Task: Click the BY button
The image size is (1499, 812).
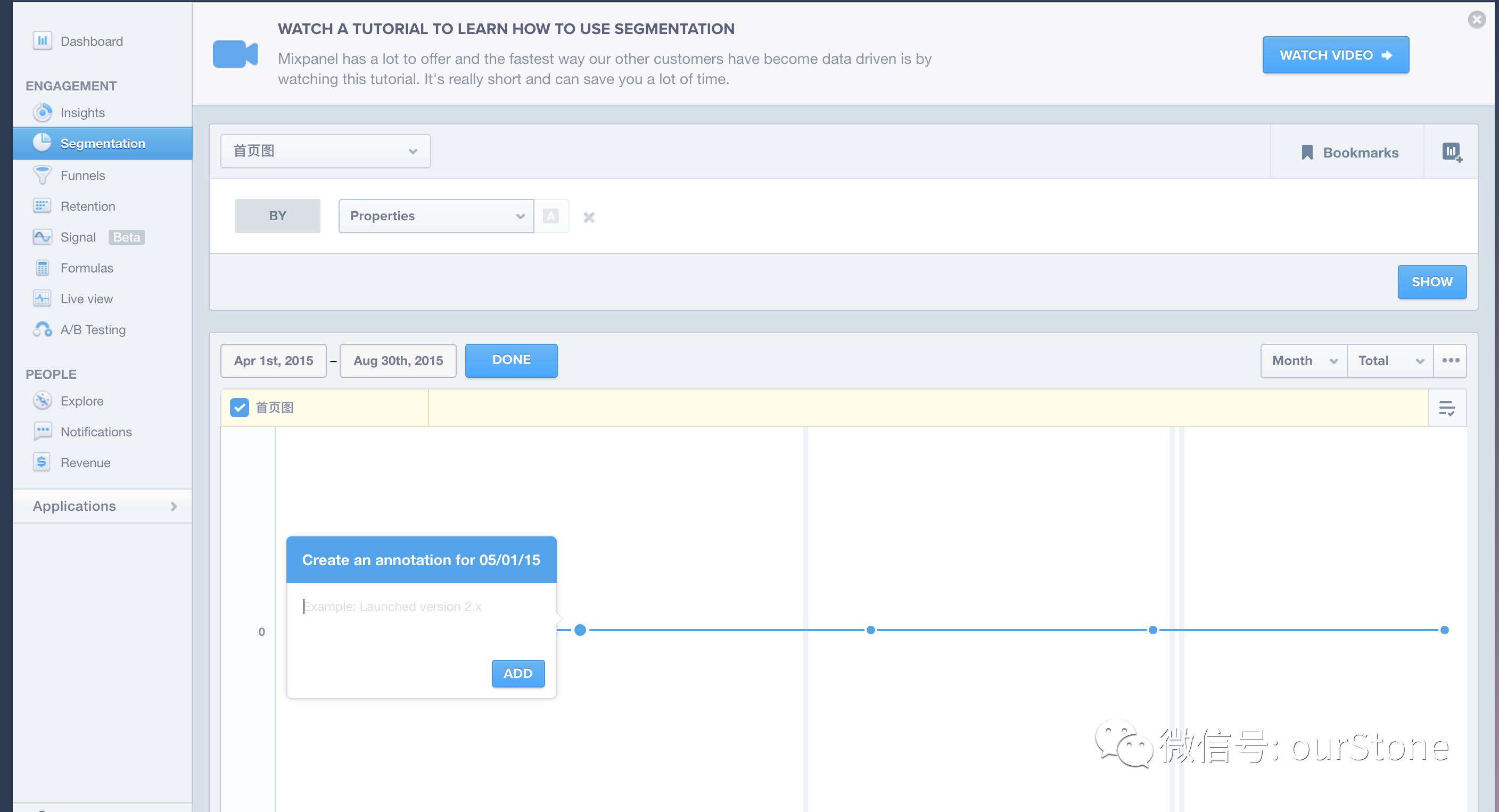Action: click(277, 216)
